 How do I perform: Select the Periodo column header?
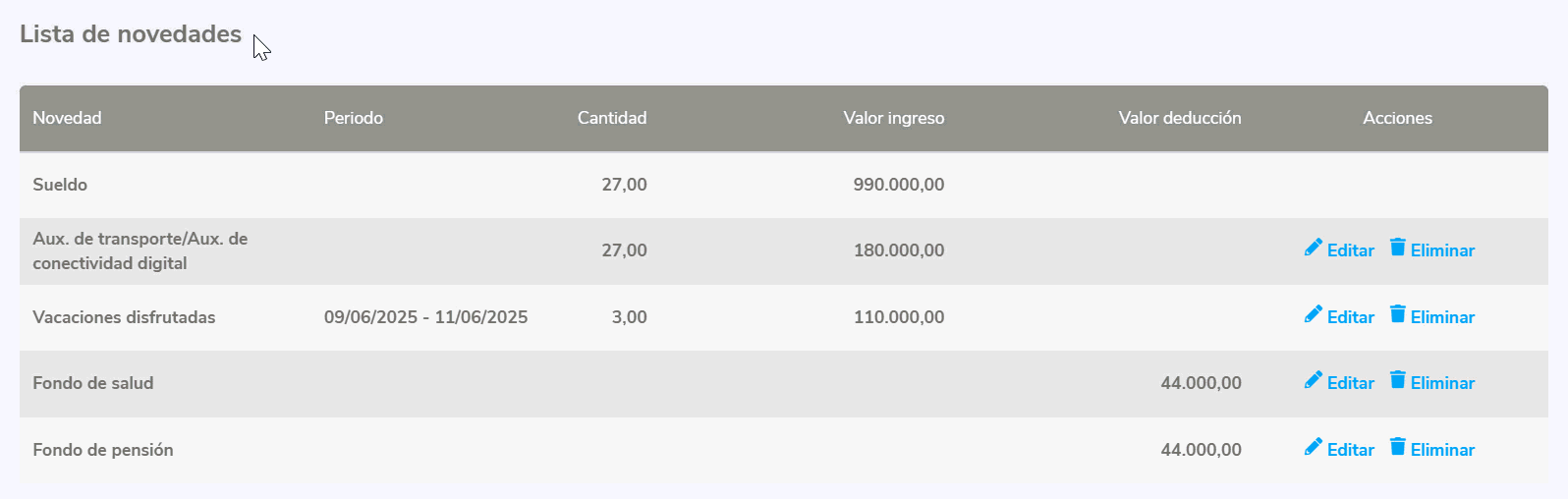[x=354, y=118]
